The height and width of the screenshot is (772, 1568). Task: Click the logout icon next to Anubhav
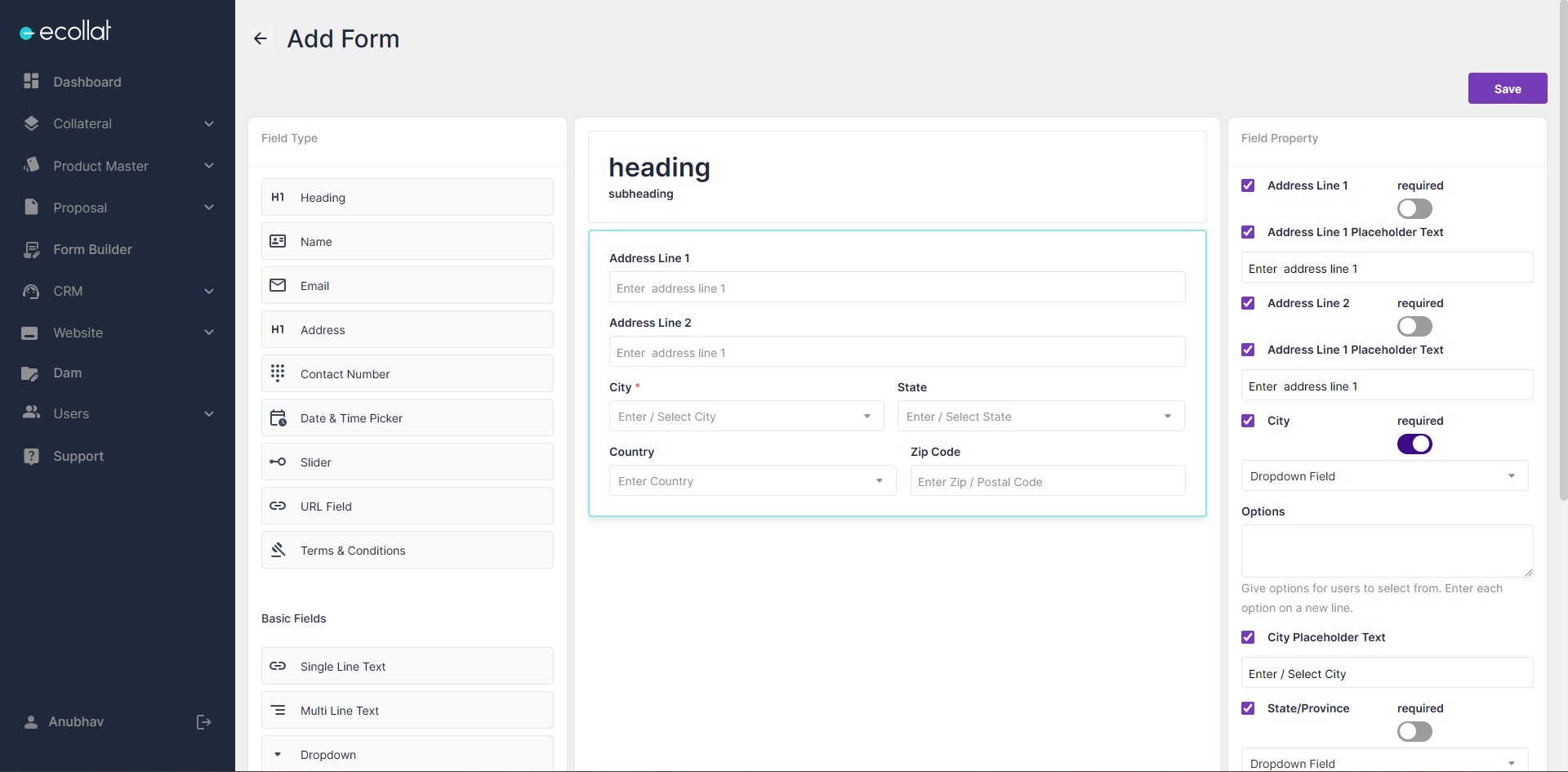coord(203,722)
